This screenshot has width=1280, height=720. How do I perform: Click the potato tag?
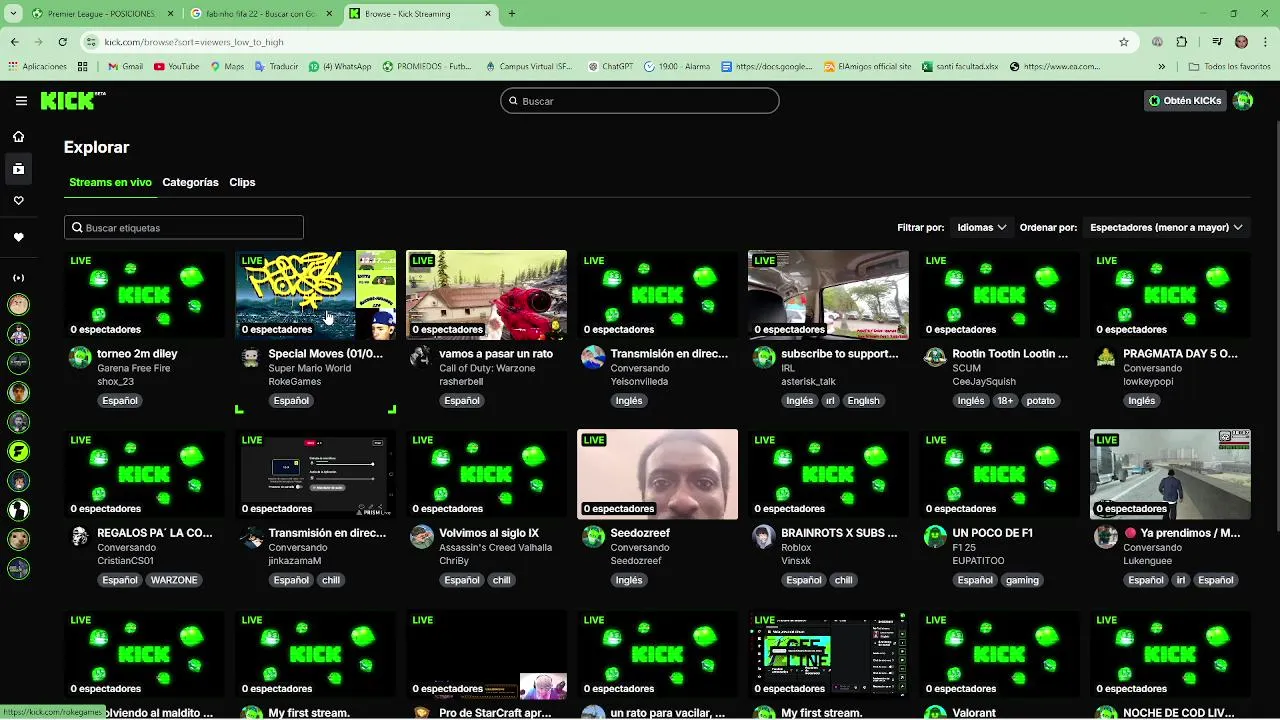click(x=1040, y=400)
